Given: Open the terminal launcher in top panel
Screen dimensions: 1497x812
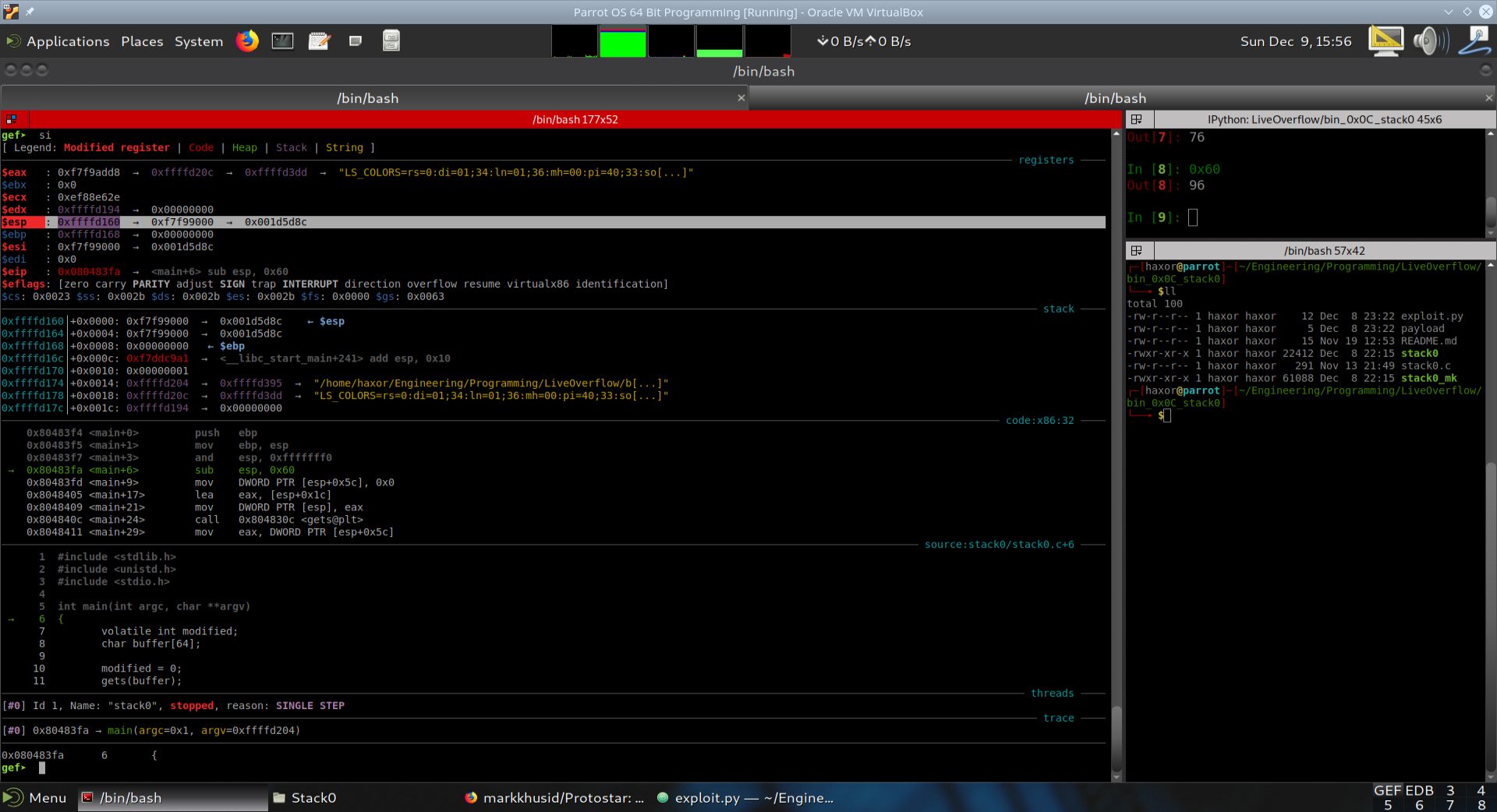Looking at the screenshot, I should [x=282, y=41].
